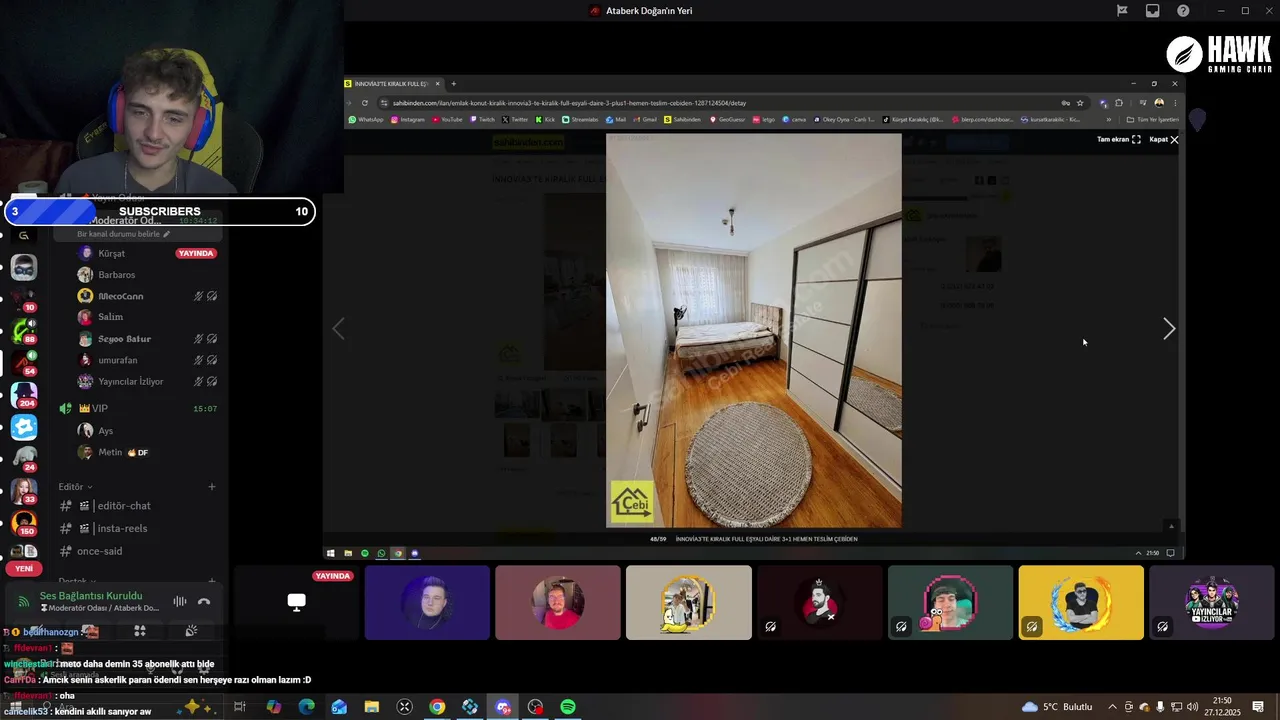Open the taskbar volume control
1280x720 pixels.
(x=1193, y=707)
